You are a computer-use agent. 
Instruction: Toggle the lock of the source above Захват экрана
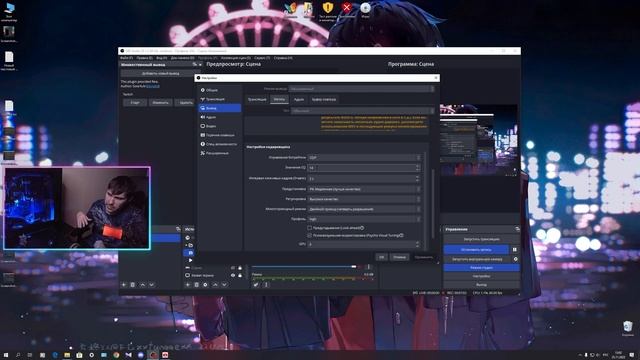[x=240, y=268]
